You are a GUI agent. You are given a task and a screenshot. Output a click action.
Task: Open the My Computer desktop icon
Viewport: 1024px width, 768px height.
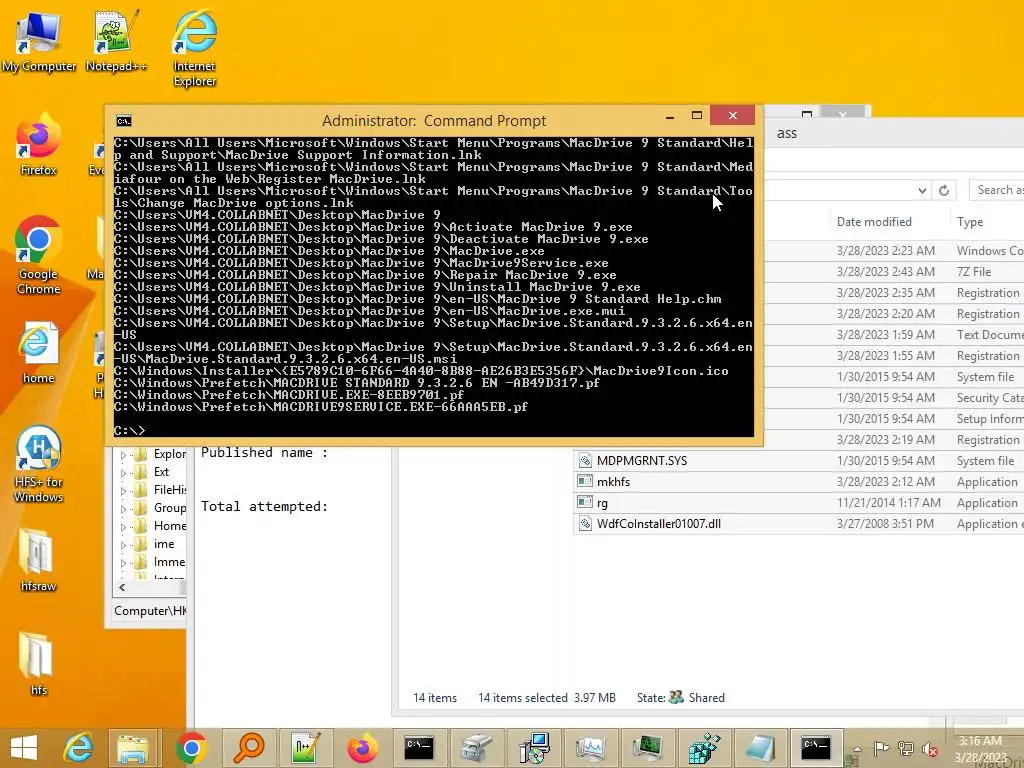(39, 41)
